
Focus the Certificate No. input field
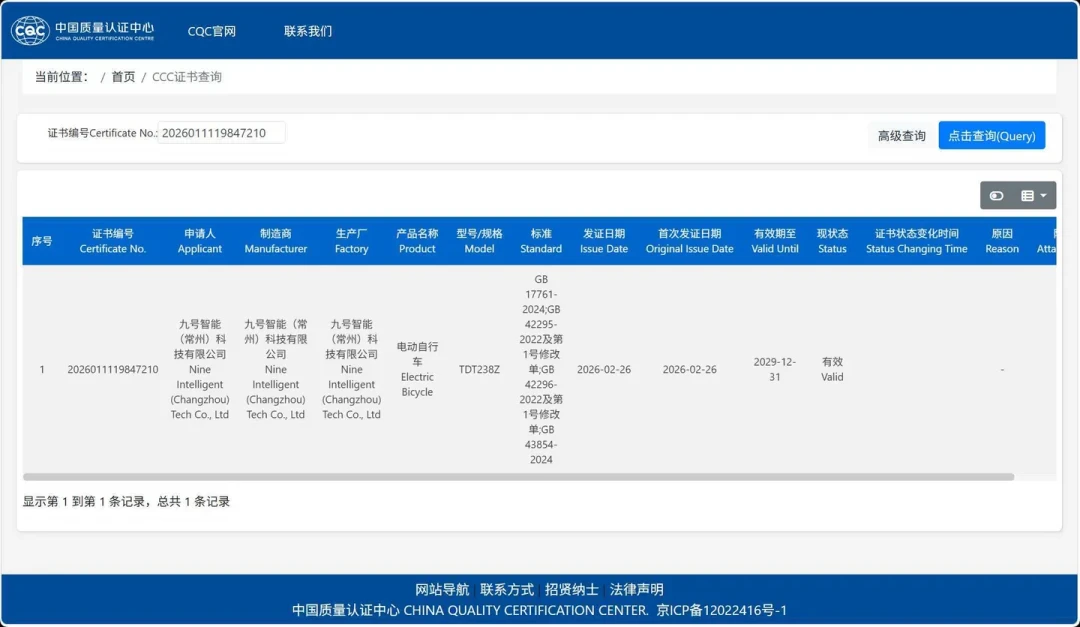(x=221, y=133)
